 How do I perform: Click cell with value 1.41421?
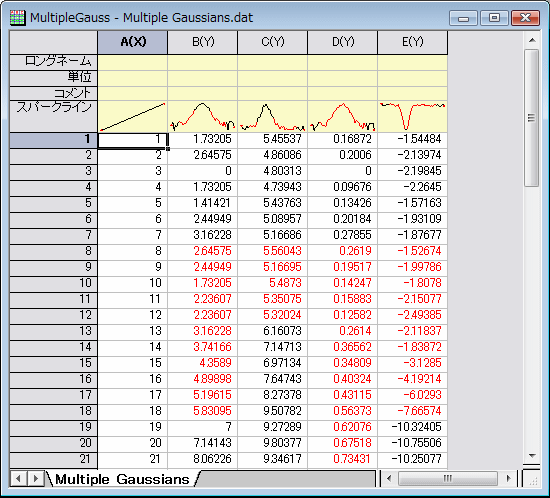pos(203,203)
